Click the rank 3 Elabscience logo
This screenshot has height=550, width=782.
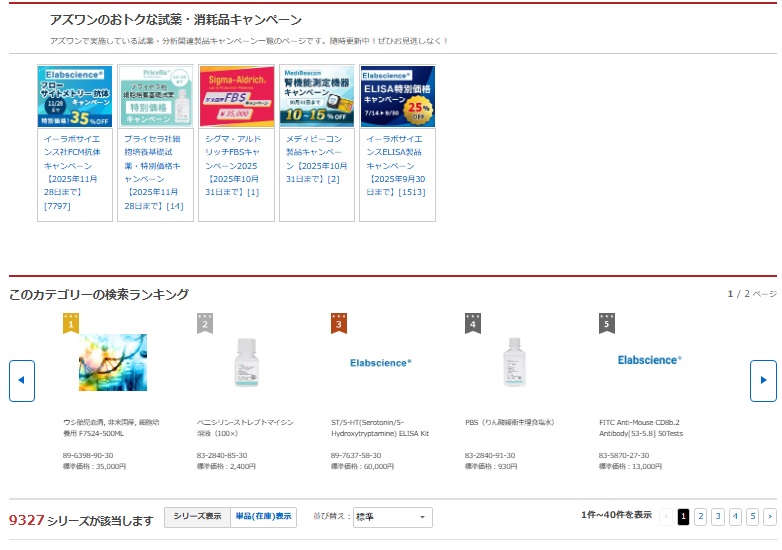coord(380,362)
